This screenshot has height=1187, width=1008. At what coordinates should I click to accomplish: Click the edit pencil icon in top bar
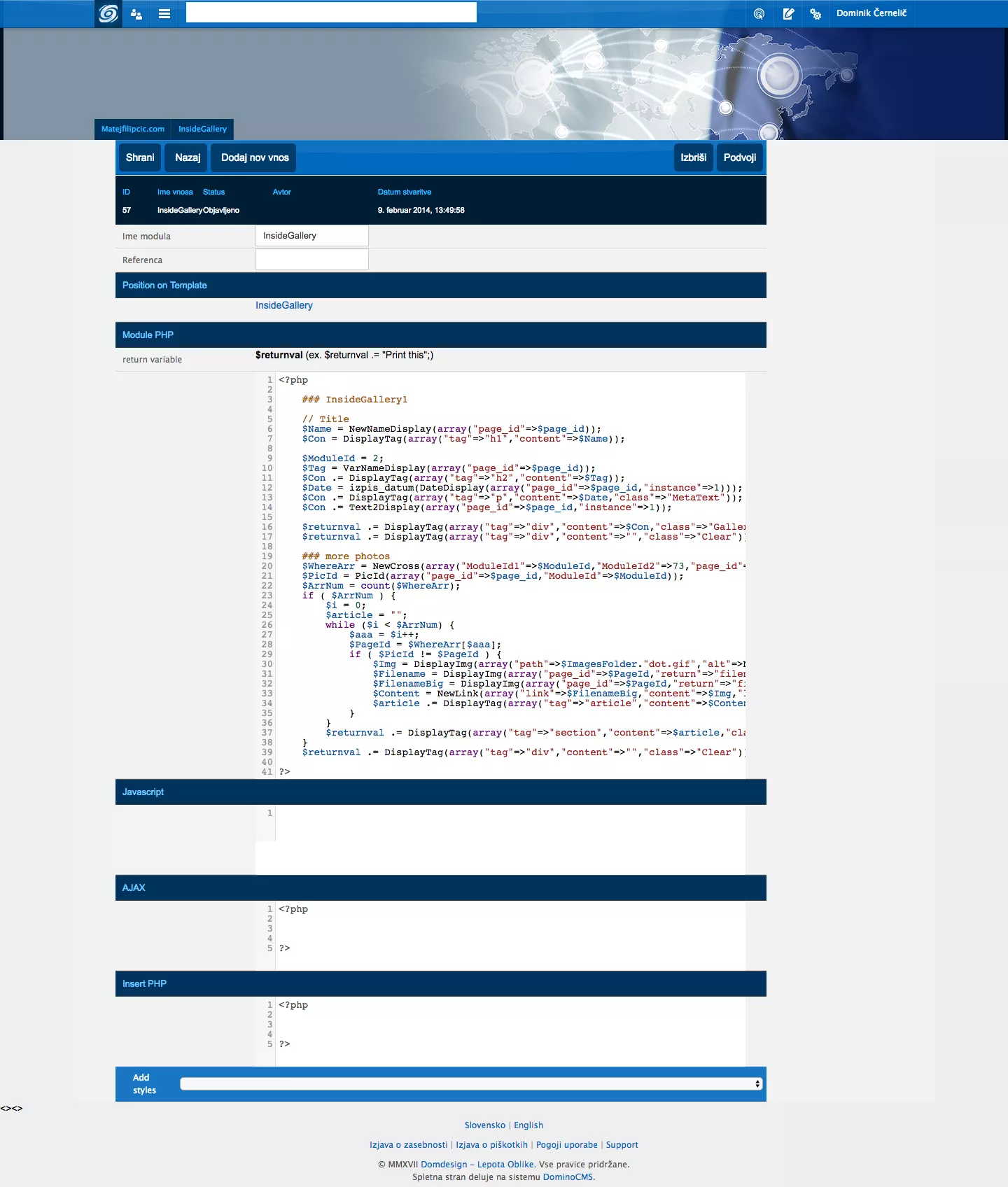[x=788, y=13]
